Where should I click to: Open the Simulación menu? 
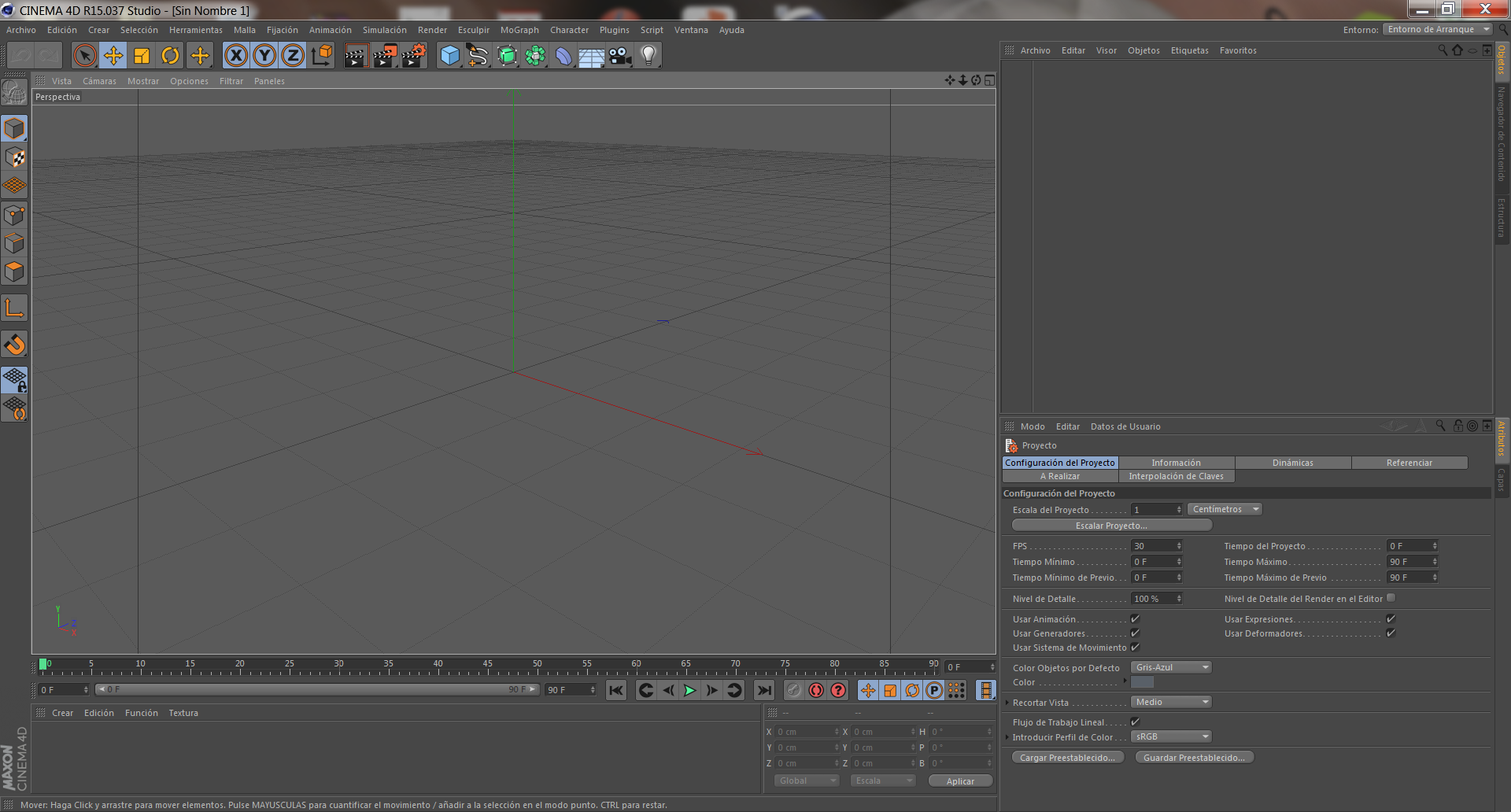385,30
